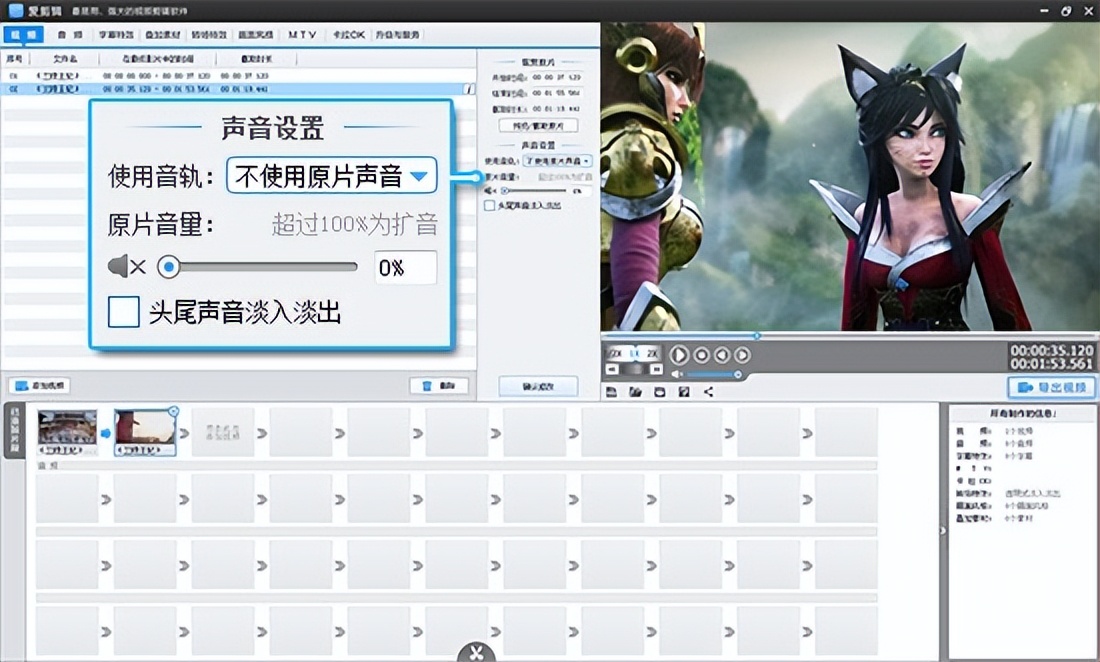Click the open project folder icon

636,392
